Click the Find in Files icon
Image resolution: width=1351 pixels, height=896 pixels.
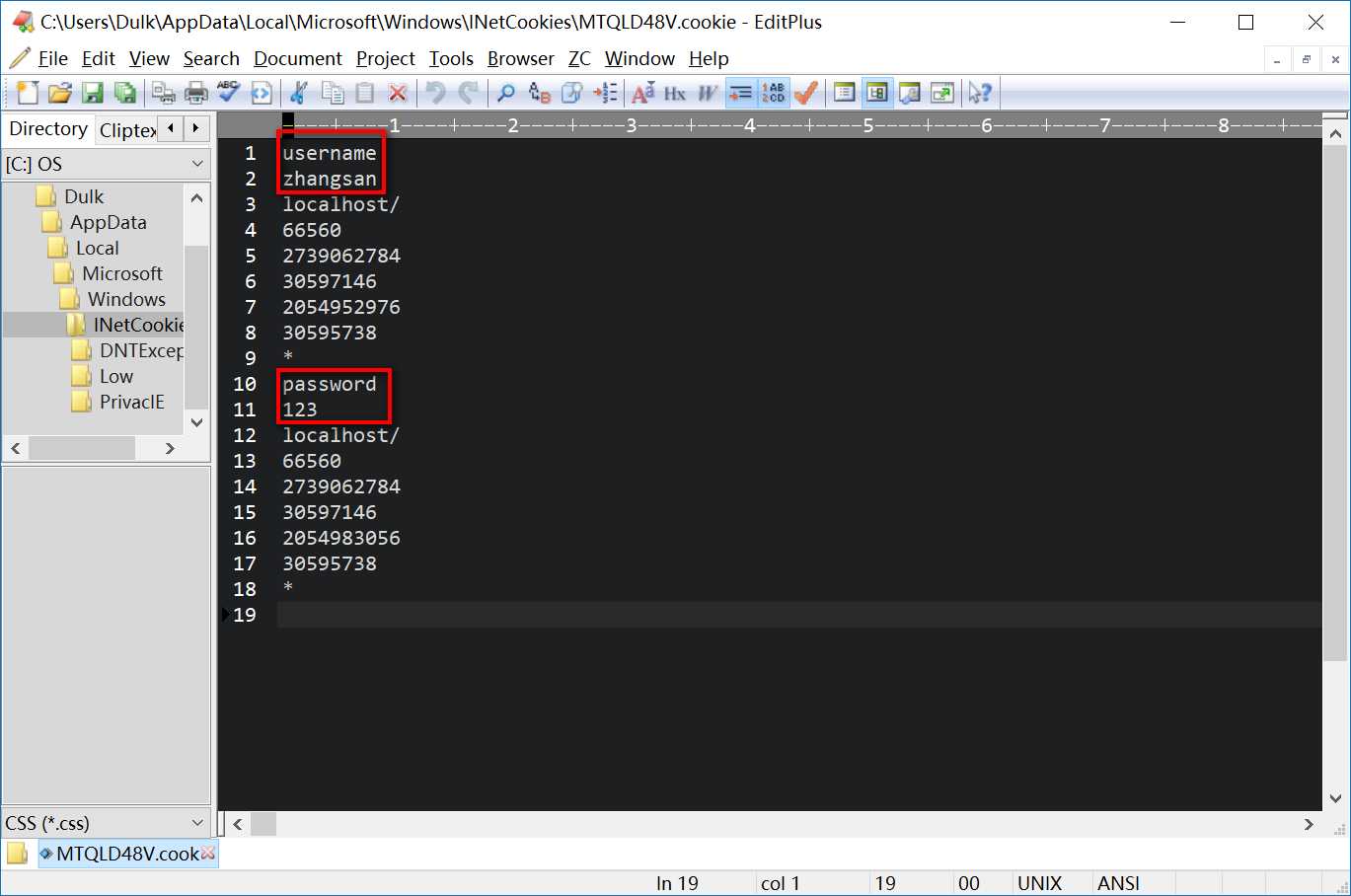[571, 93]
